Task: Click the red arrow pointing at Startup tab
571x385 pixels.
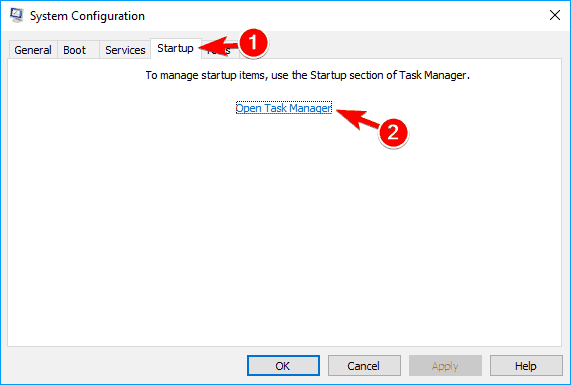Action: pos(218,46)
